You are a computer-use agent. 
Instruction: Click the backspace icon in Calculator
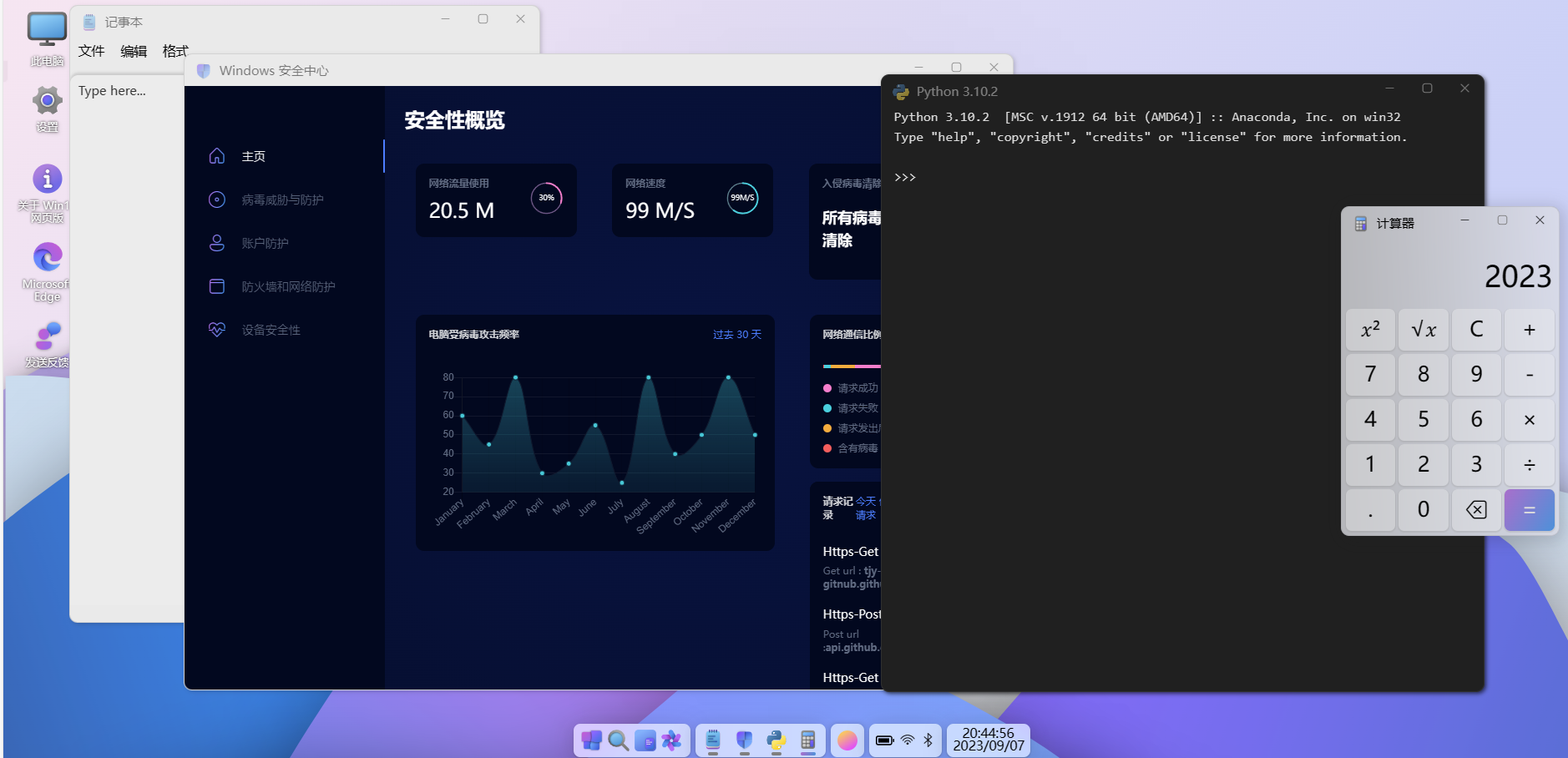click(1476, 509)
